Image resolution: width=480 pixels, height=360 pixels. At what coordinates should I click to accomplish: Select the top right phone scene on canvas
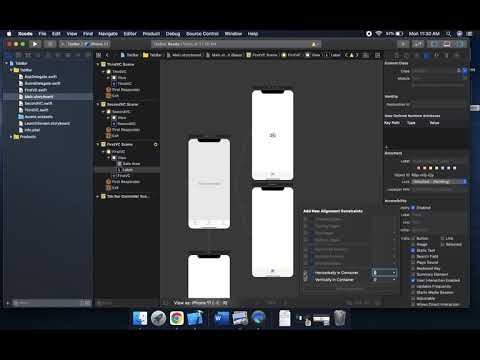click(x=272, y=134)
